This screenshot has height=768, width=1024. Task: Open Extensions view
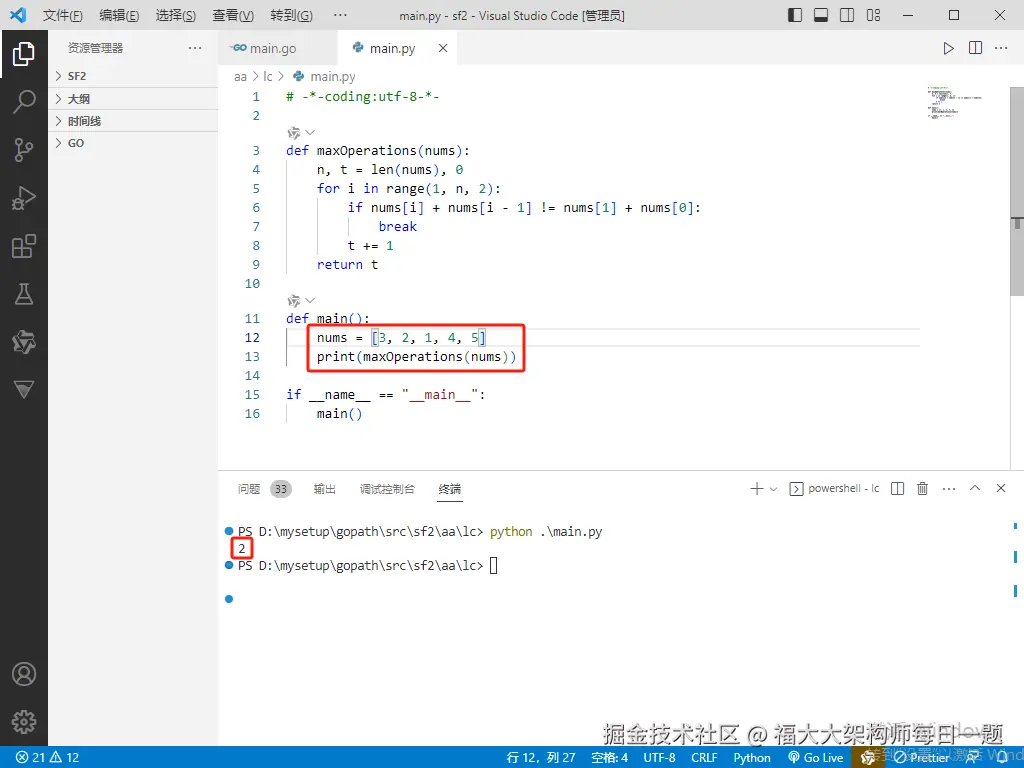click(x=24, y=246)
